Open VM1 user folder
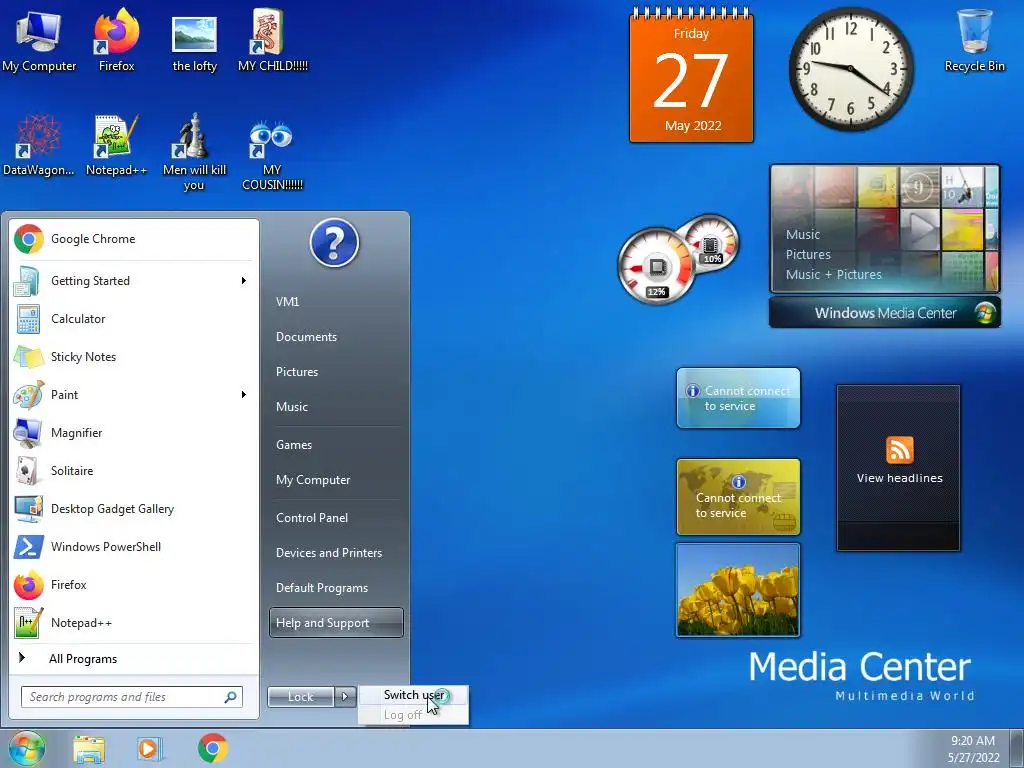 click(x=336, y=302)
